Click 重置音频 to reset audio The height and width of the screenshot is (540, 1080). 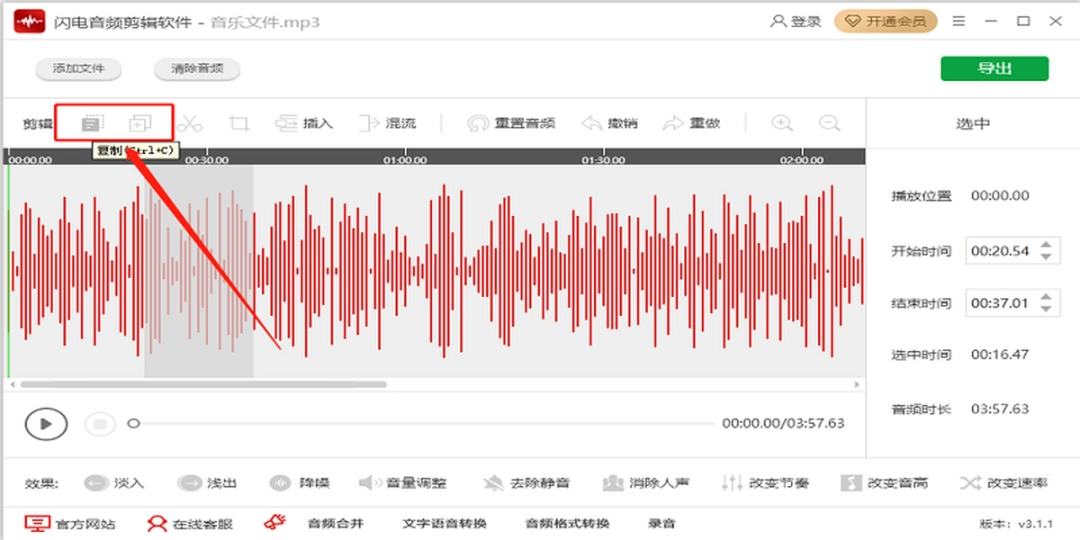tap(511, 124)
